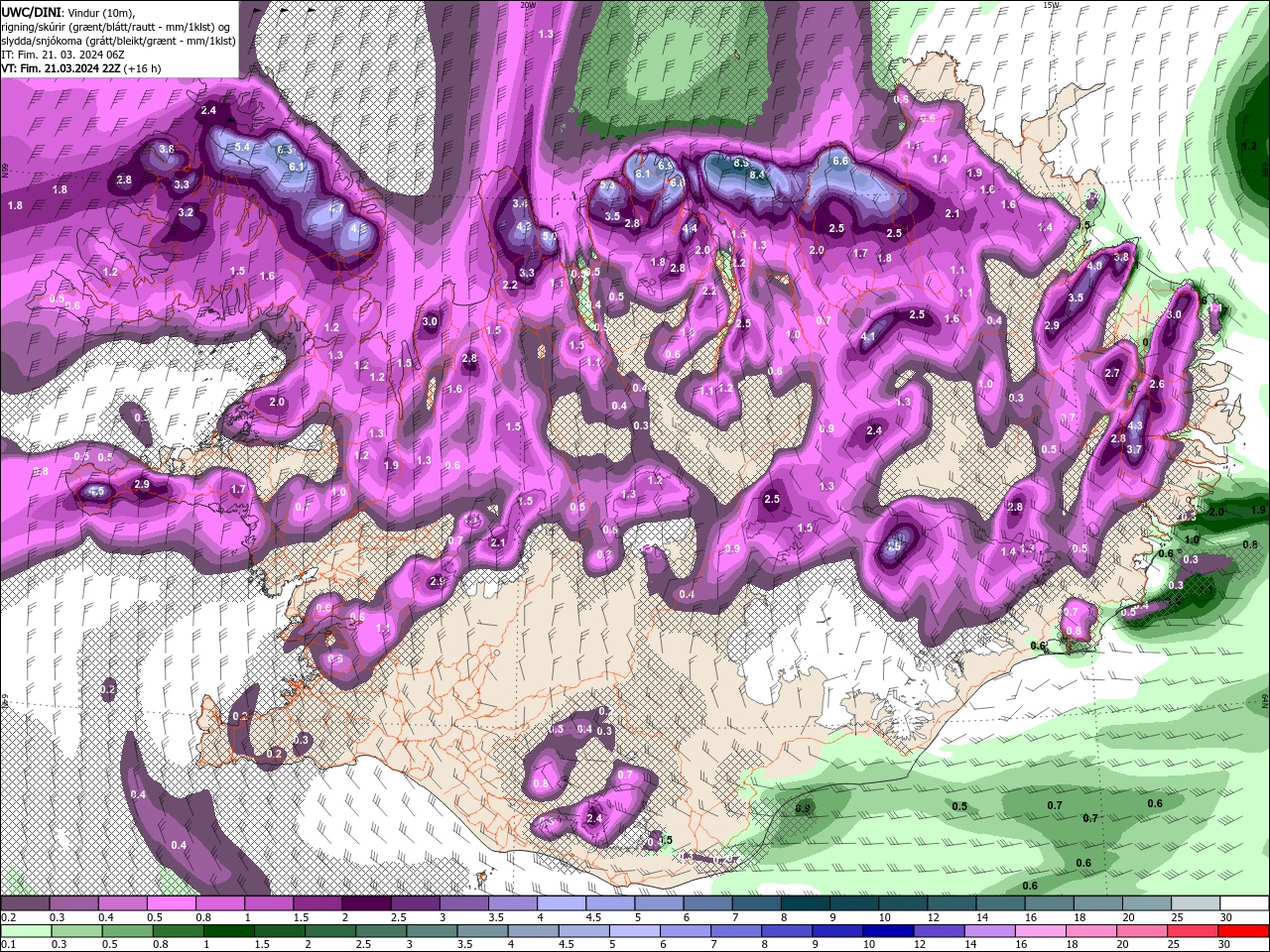The width and height of the screenshot is (1270, 952).
Task: Click the 6.6 snowfall value on the map
Action: pyautogui.click(x=839, y=161)
